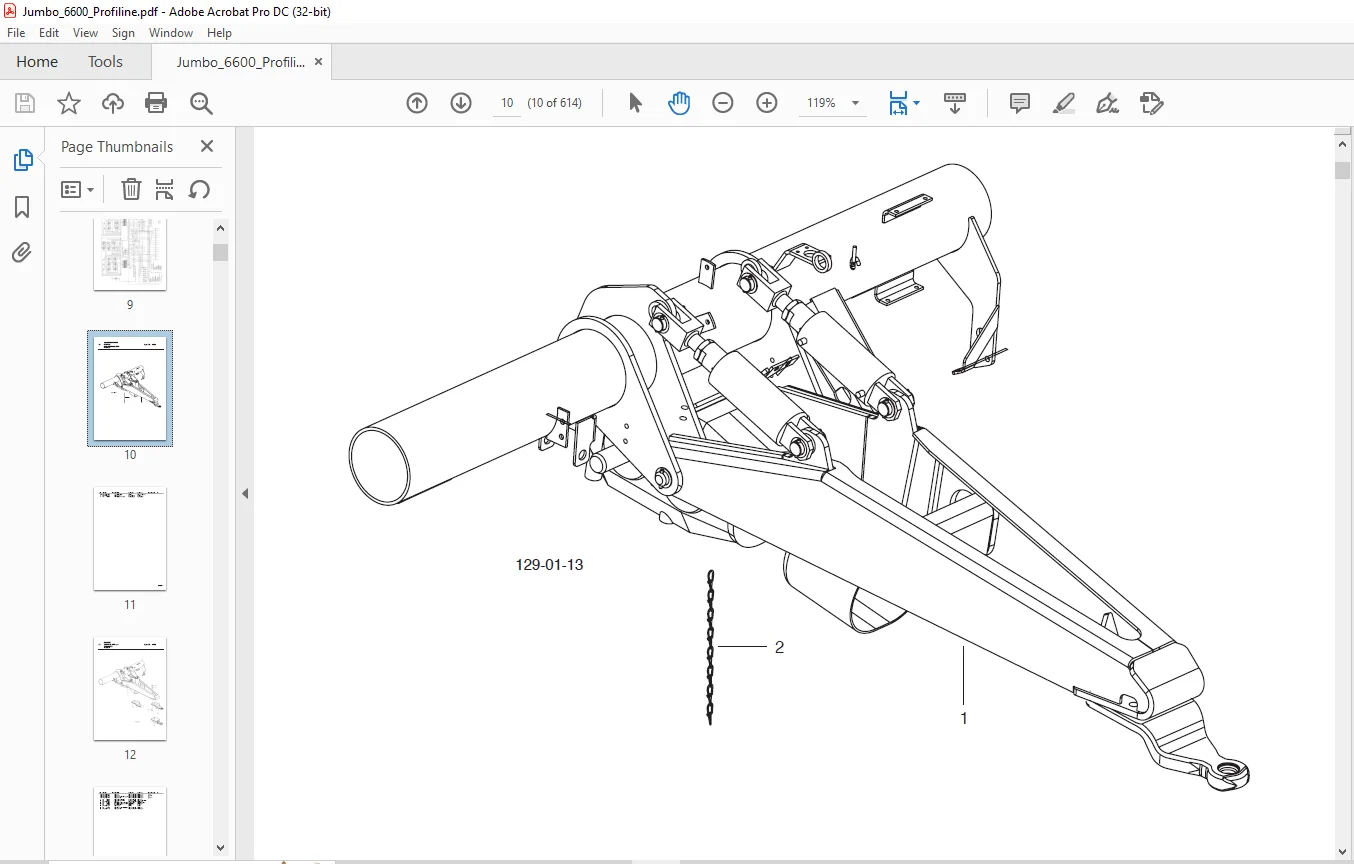Open the View menu

click(x=85, y=33)
